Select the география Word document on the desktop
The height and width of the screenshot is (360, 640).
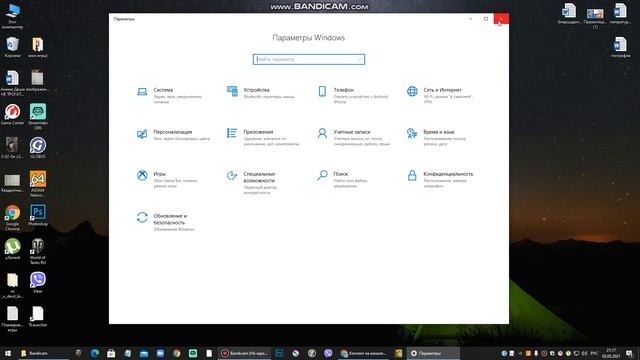[x=620, y=47]
